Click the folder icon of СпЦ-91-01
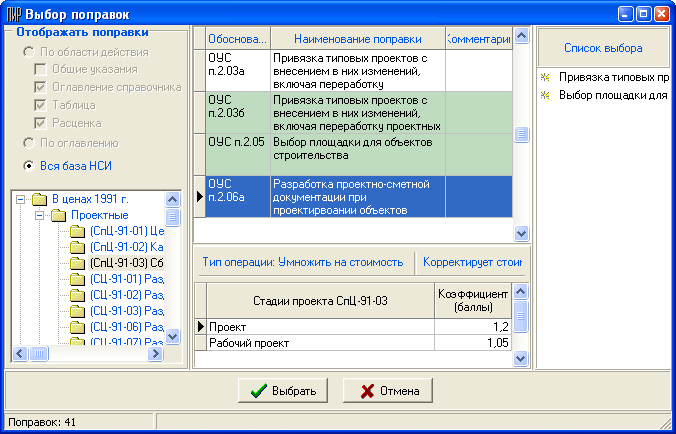The image size is (676, 434). pyautogui.click(x=77, y=232)
